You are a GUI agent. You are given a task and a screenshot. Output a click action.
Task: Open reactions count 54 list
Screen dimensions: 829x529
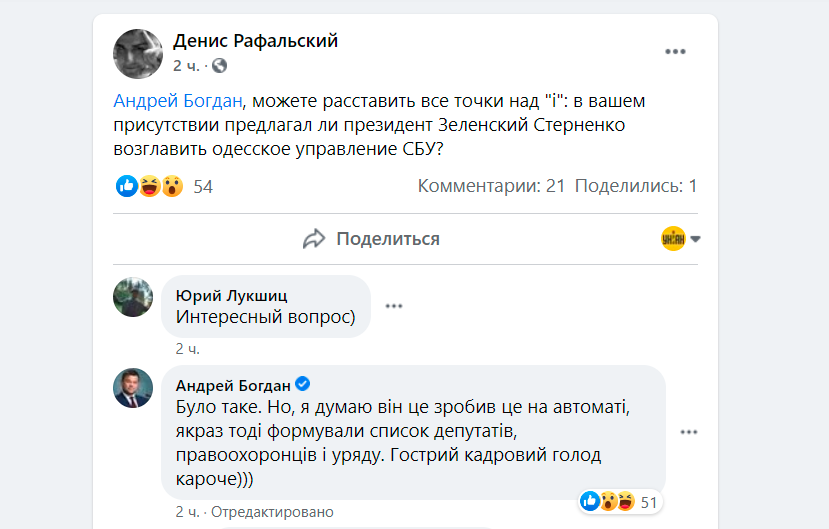(x=203, y=186)
